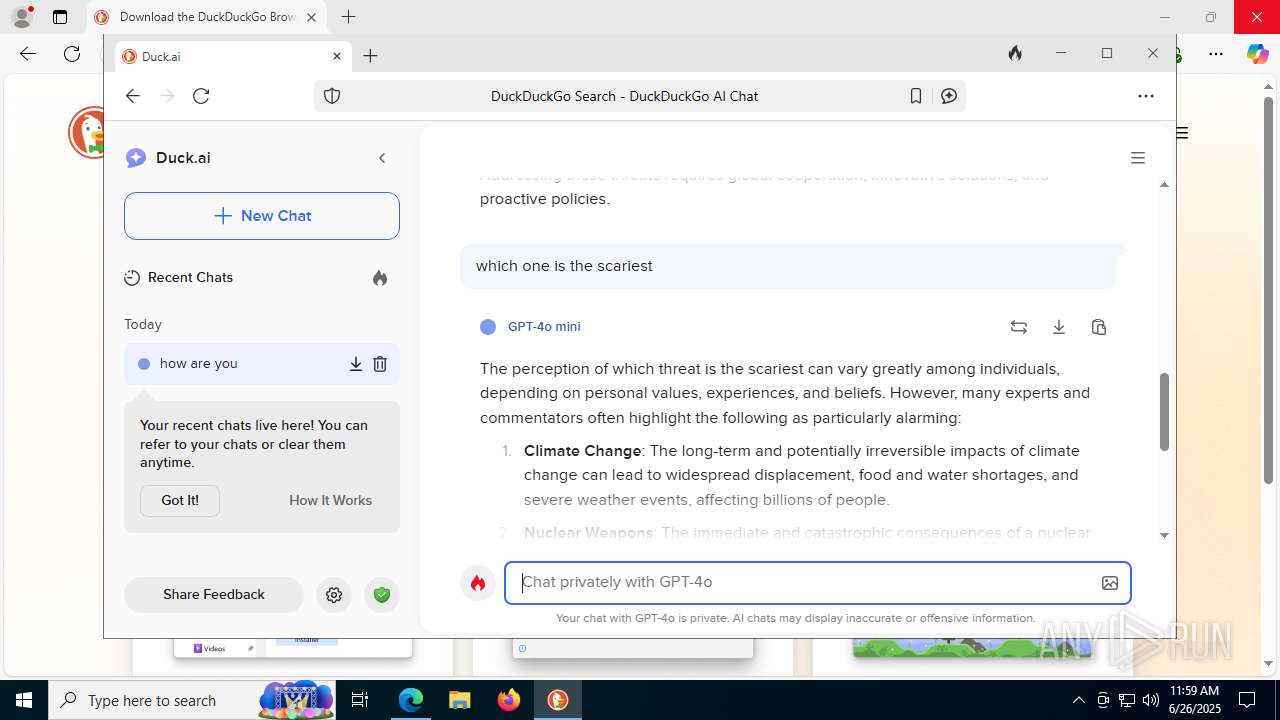Screen dimensions: 1280x720
Task: Open Edge Settings and more menu
Action: pyautogui.click(x=1216, y=54)
